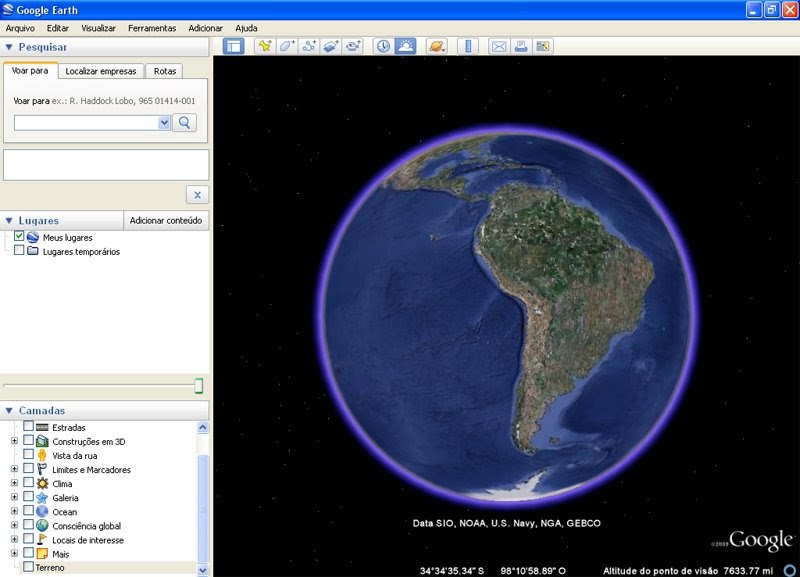Click the layers scrollbar up arrow

pos(203,427)
